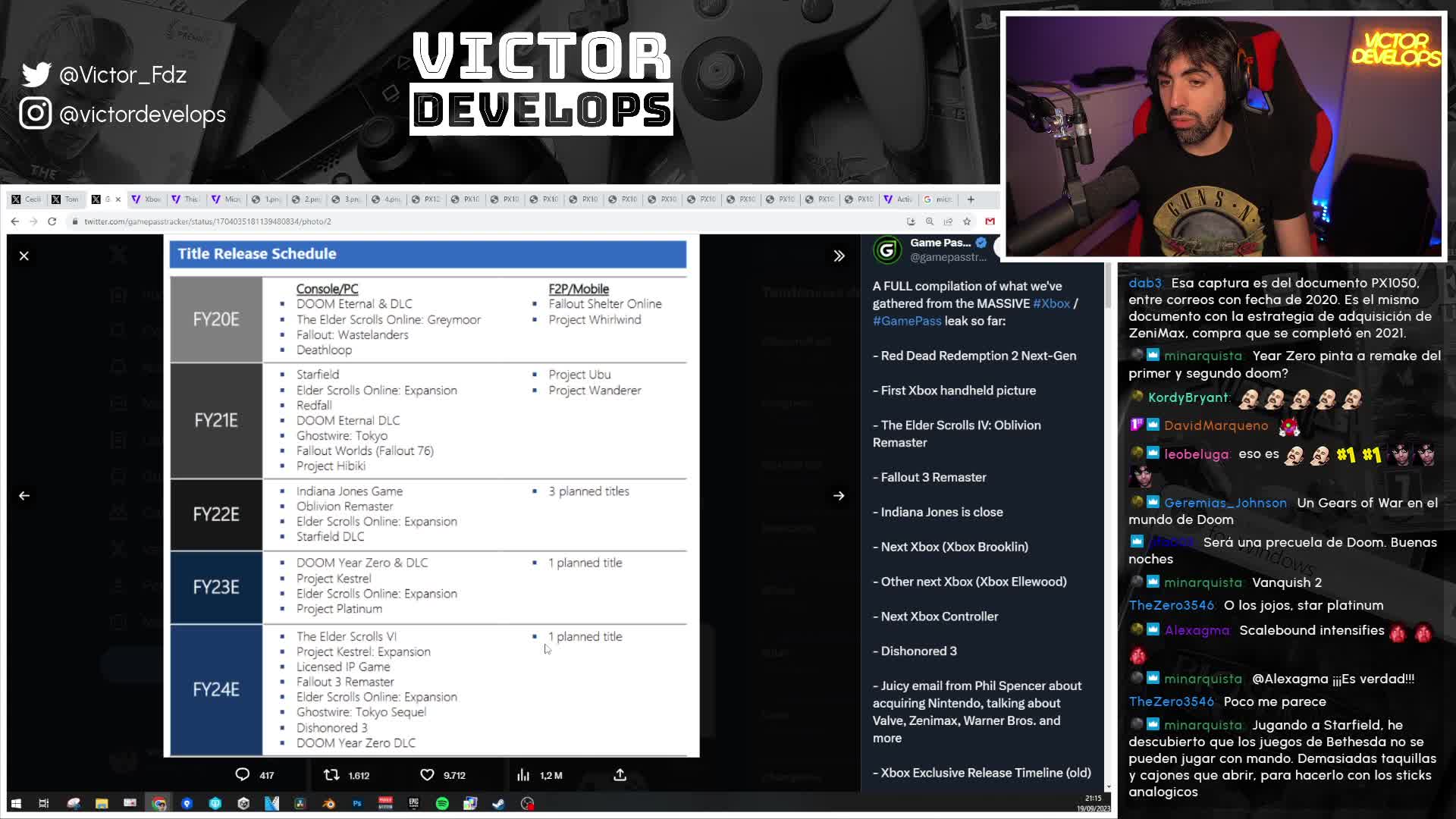
Task: Click username 'KordyBryant' in chat
Action: point(1188,397)
